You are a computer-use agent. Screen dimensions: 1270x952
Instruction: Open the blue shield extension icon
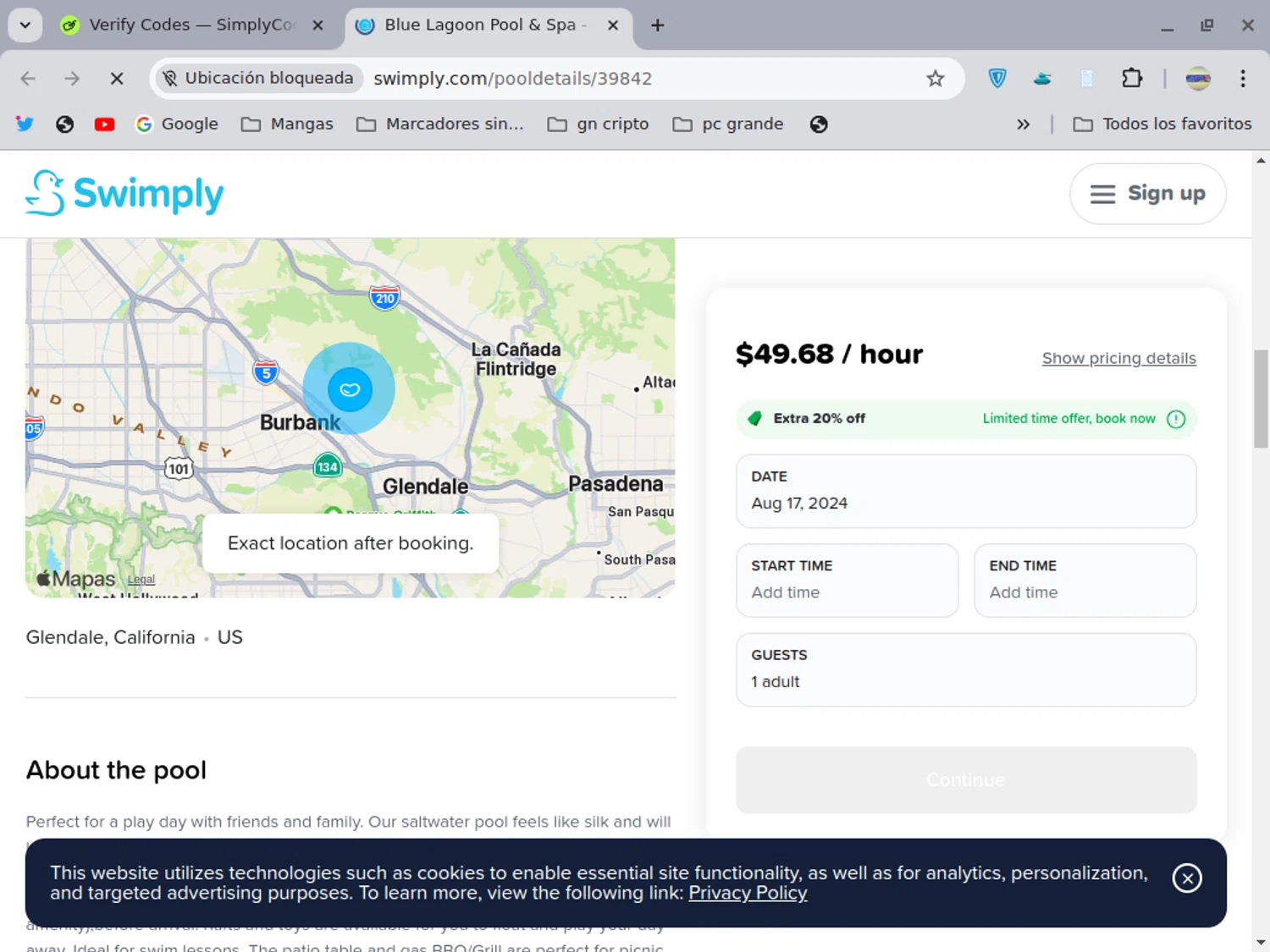tap(997, 79)
